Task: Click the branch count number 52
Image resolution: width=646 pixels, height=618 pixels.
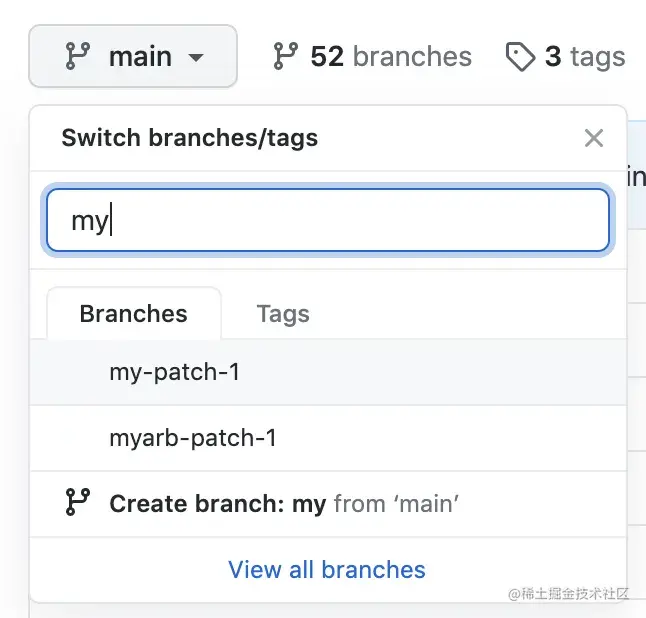Action: [327, 57]
